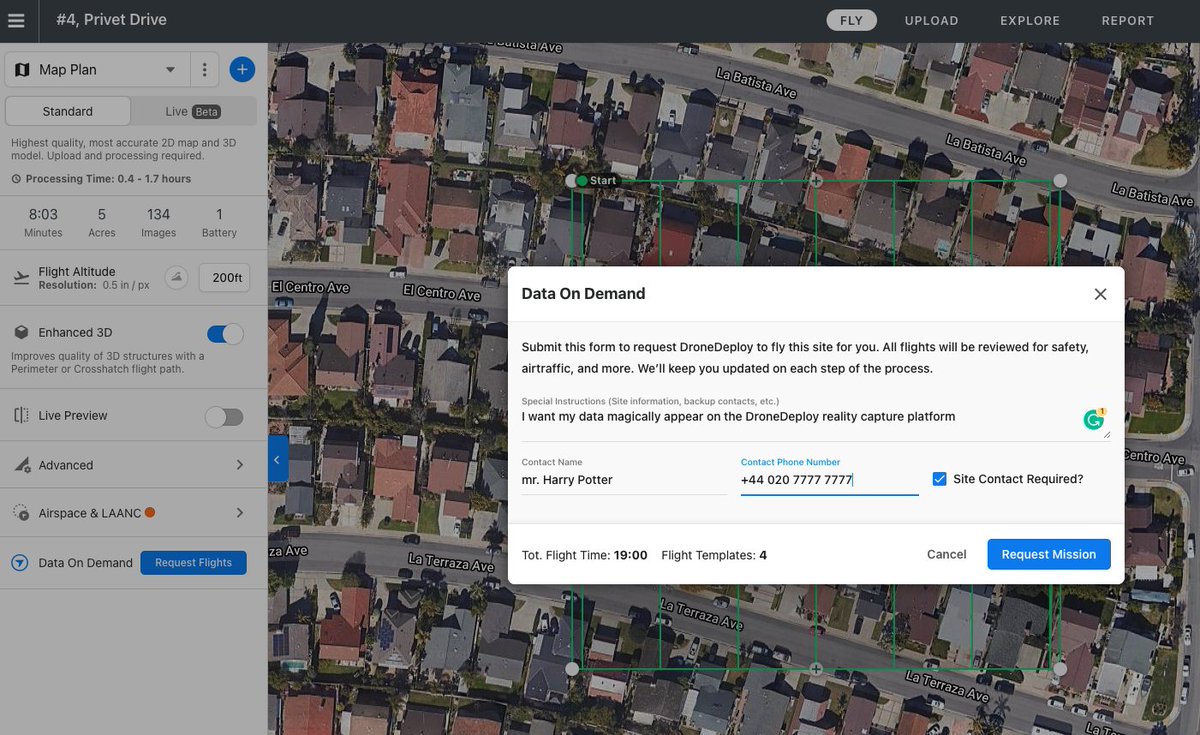Image resolution: width=1200 pixels, height=735 pixels.
Task: Click the Flight Altitude plane icon
Action: coord(22,278)
